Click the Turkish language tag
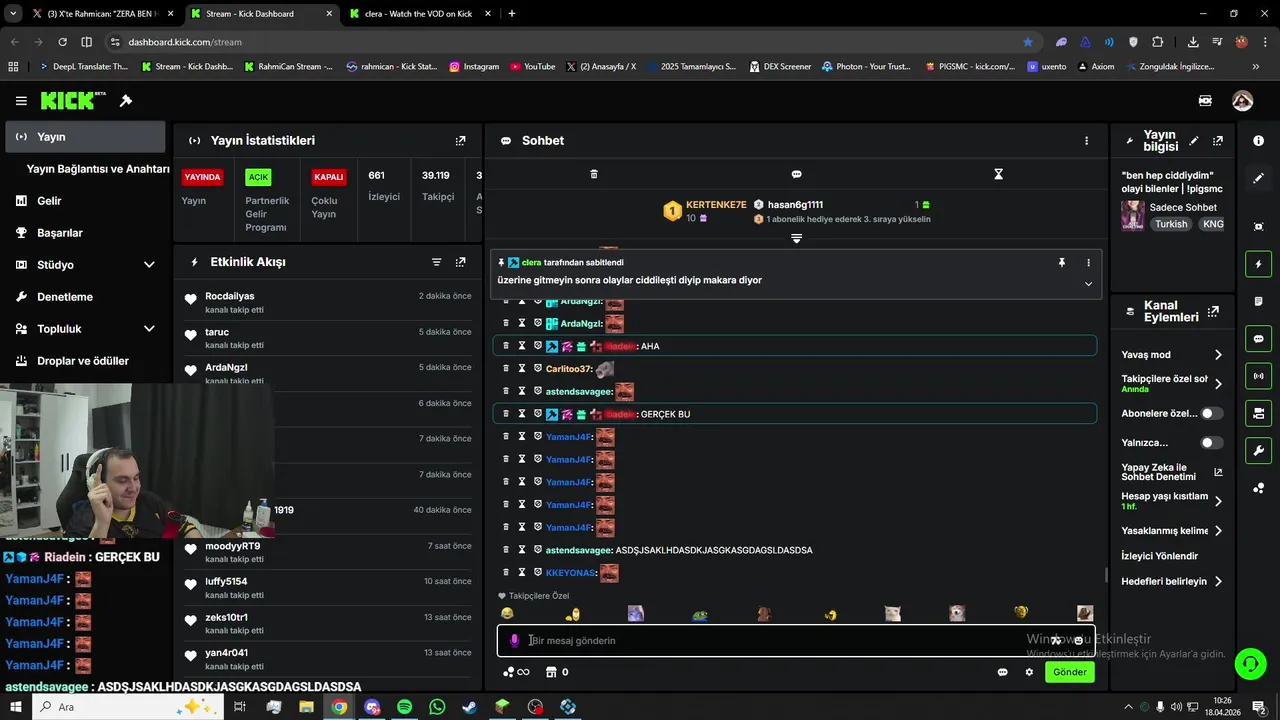Image resolution: width=1280 pixels, height=720 pixels. pyautogui.click(x=1171, y=224)
